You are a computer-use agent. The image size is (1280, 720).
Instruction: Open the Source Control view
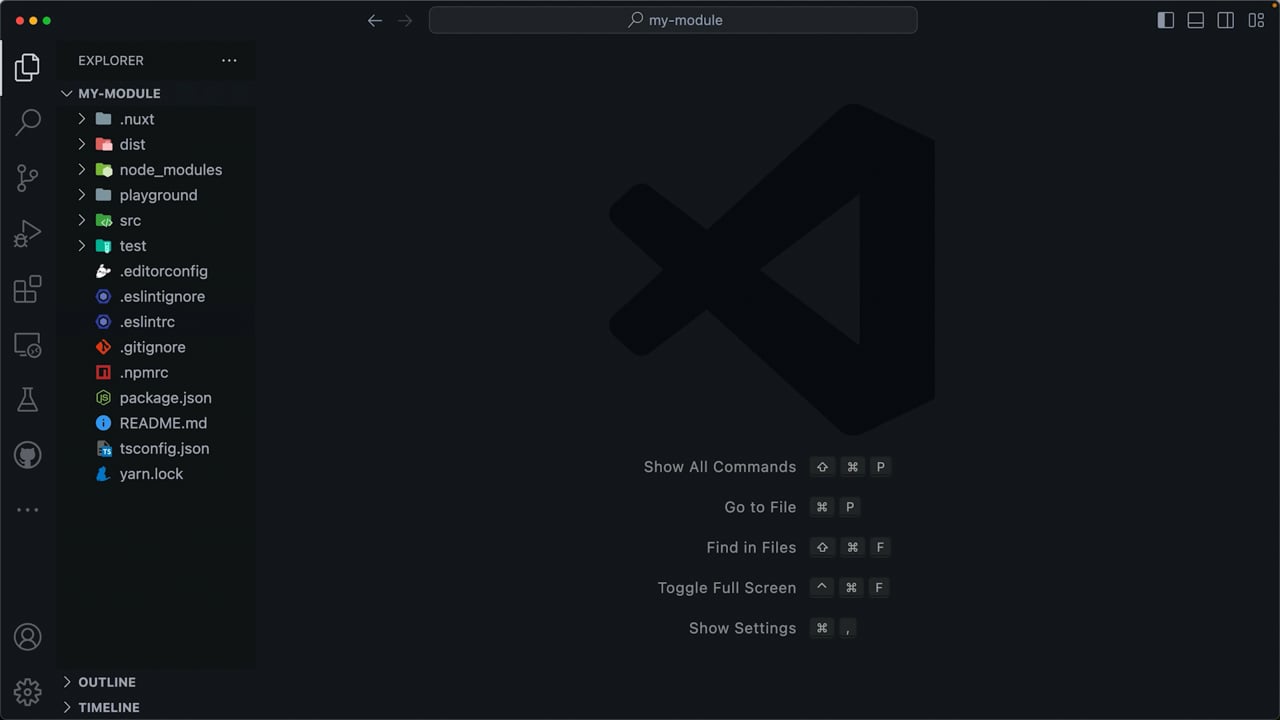coord(27,178)
